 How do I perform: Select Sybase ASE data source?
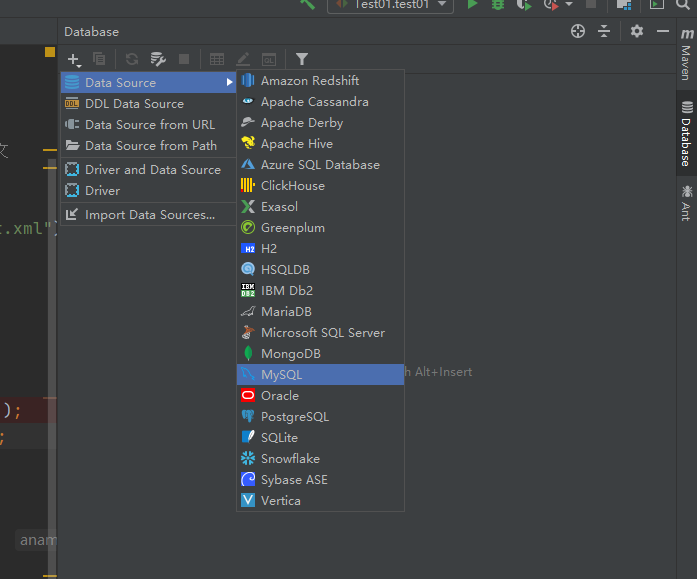[320, 479]
